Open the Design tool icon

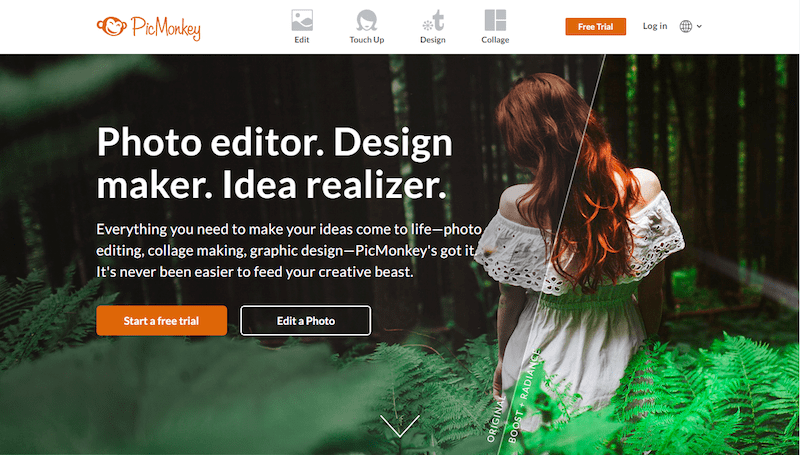tap(434, 20)
